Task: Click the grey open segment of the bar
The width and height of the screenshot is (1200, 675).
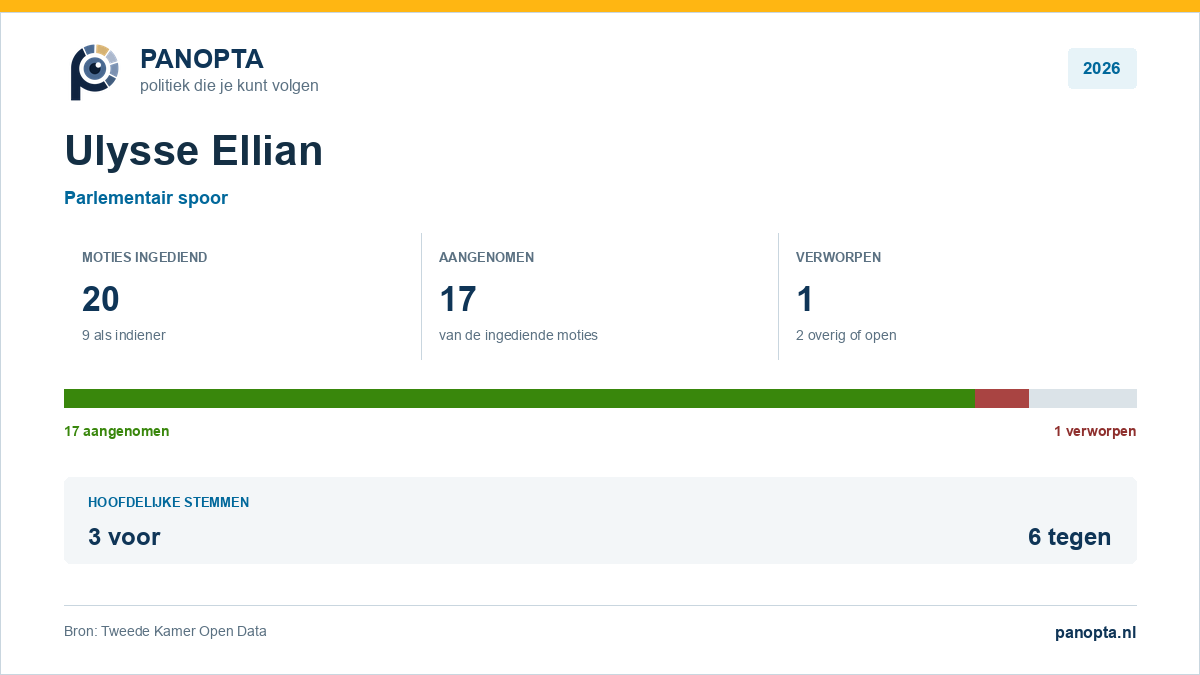Action: coord(1083,398)
